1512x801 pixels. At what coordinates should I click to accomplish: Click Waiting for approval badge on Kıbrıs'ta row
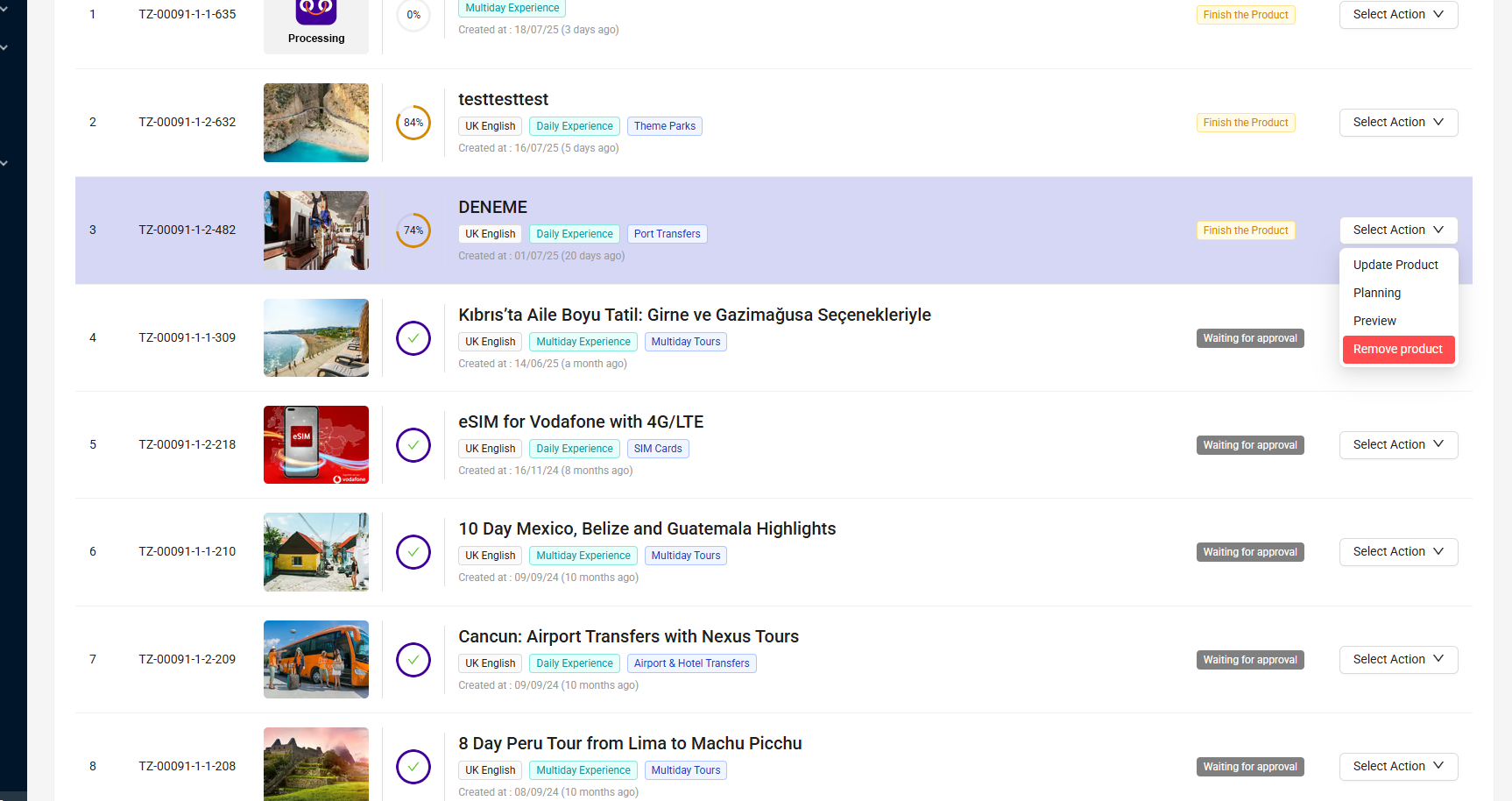pyautogui.click(x=1250, y=338)
